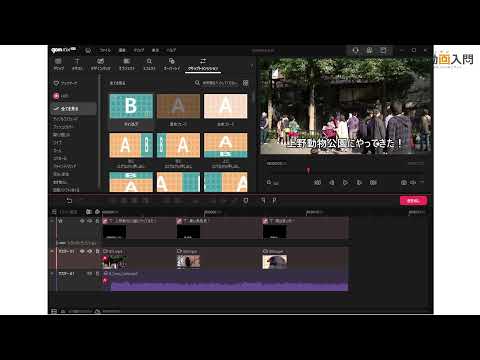Toggle the lock icon on the media track
Viewport: 480px width, 360px height.
pos(98,251)
